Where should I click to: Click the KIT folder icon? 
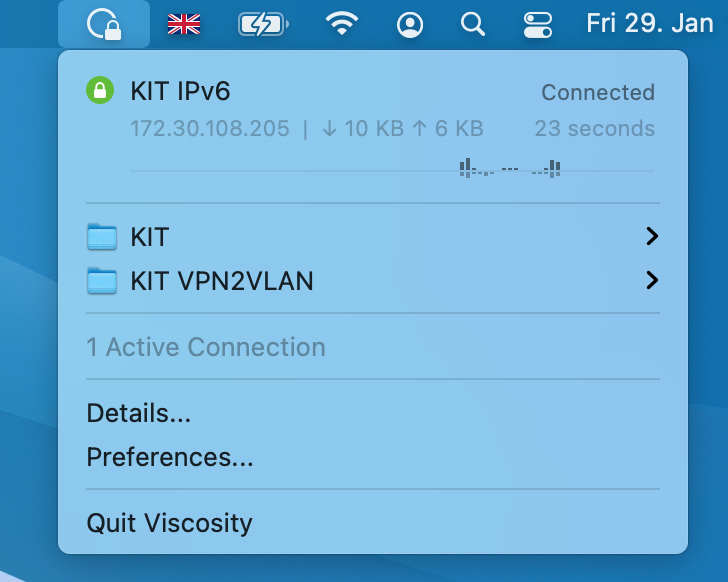(x=102, y=237)
